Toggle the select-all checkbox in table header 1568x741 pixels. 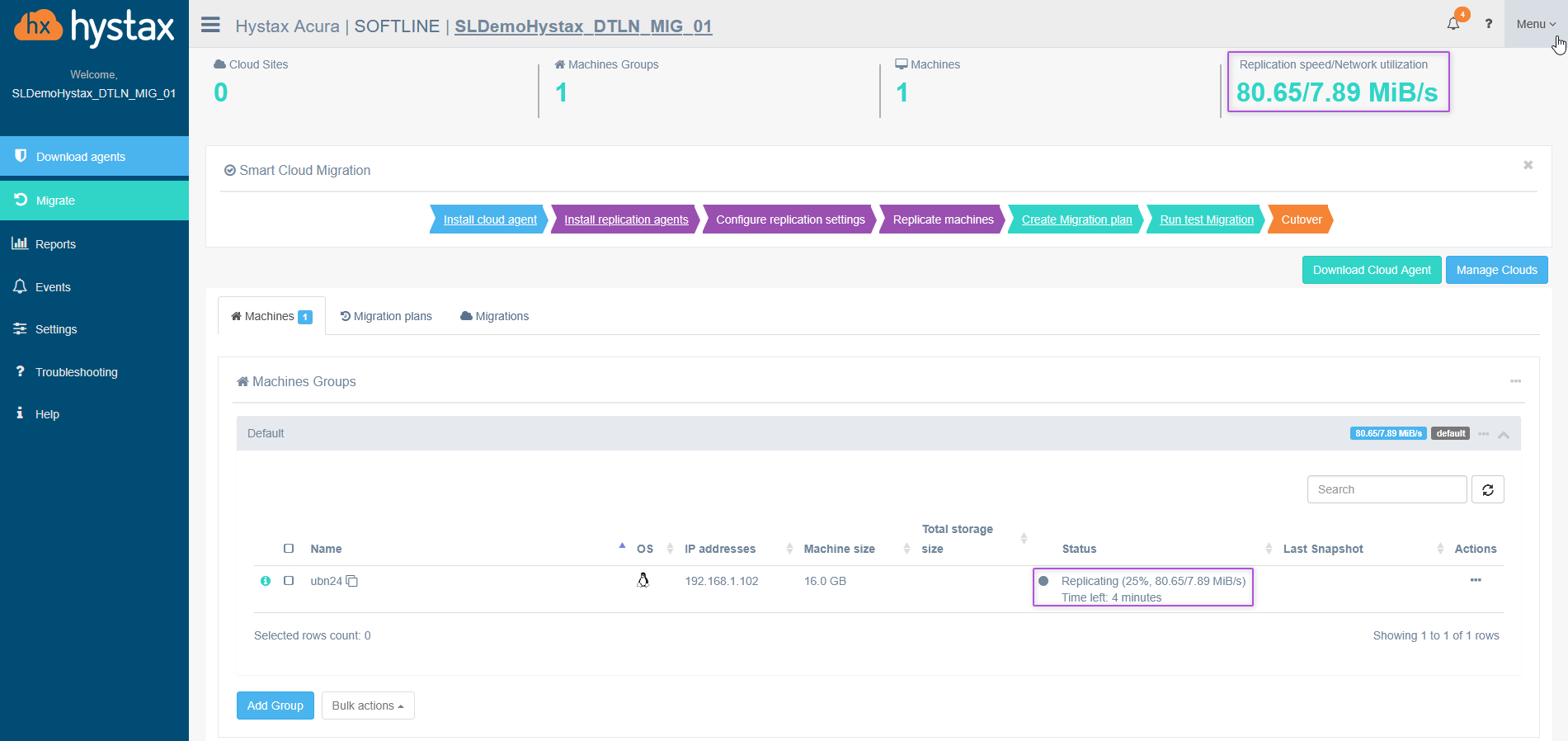pos(289,549)
